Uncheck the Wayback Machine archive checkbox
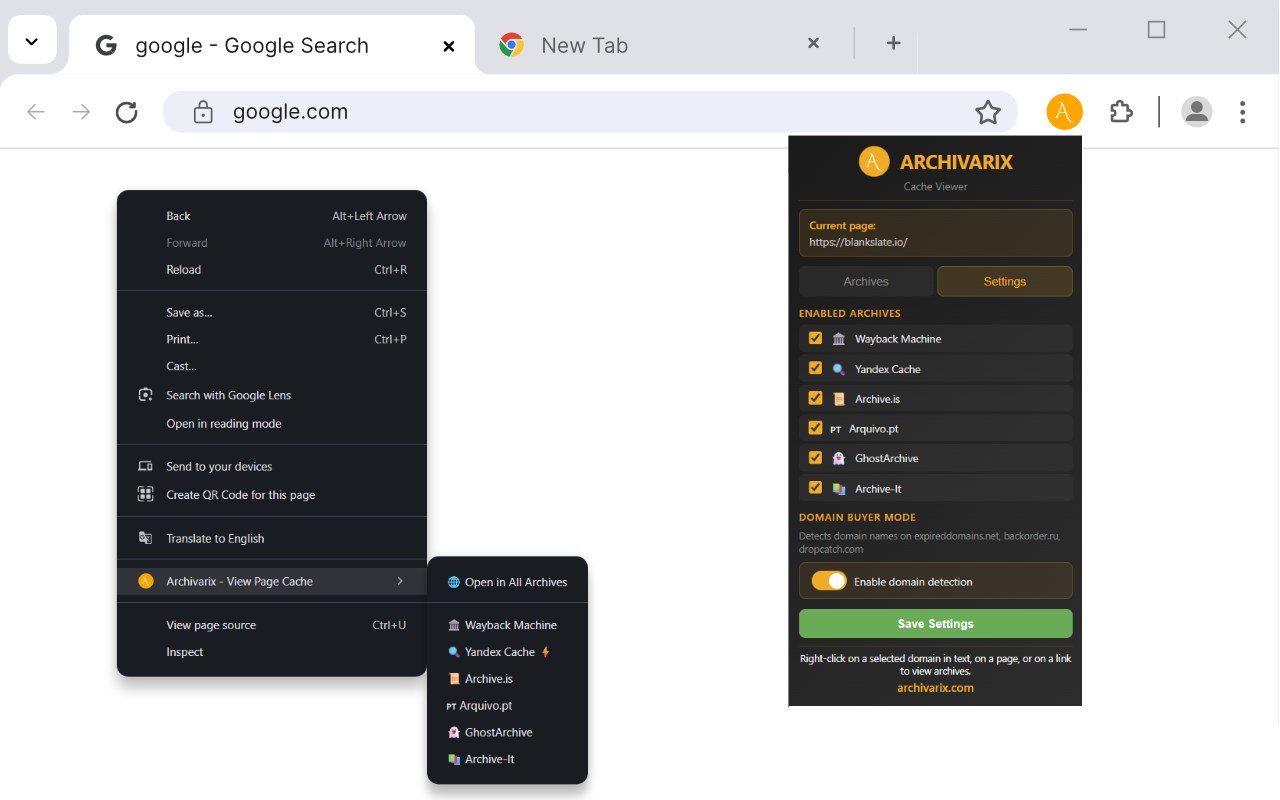1280x800 pixels. point(815,338)
